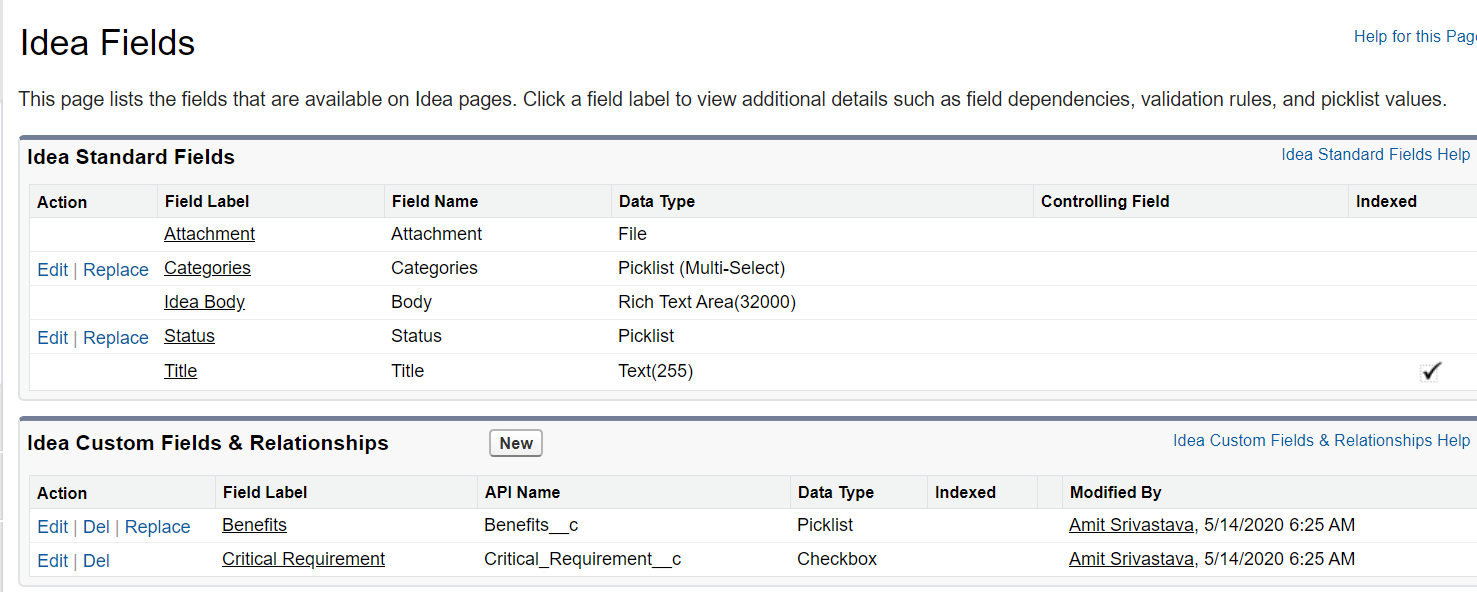
Task: Click the Indexed checkmark for Title
Action: 1430,372
